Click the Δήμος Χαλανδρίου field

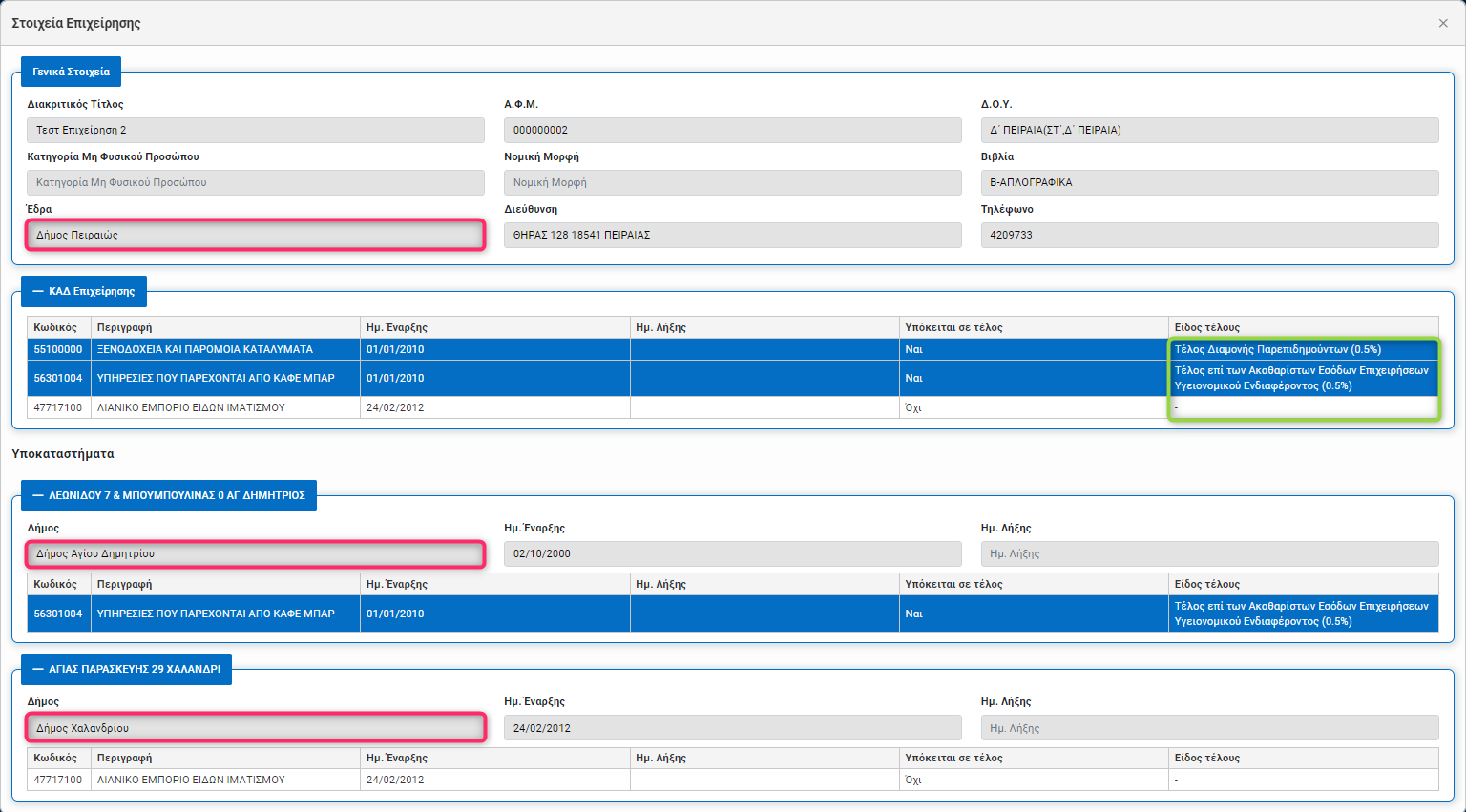pyautogui.click(x=256, y=728)
